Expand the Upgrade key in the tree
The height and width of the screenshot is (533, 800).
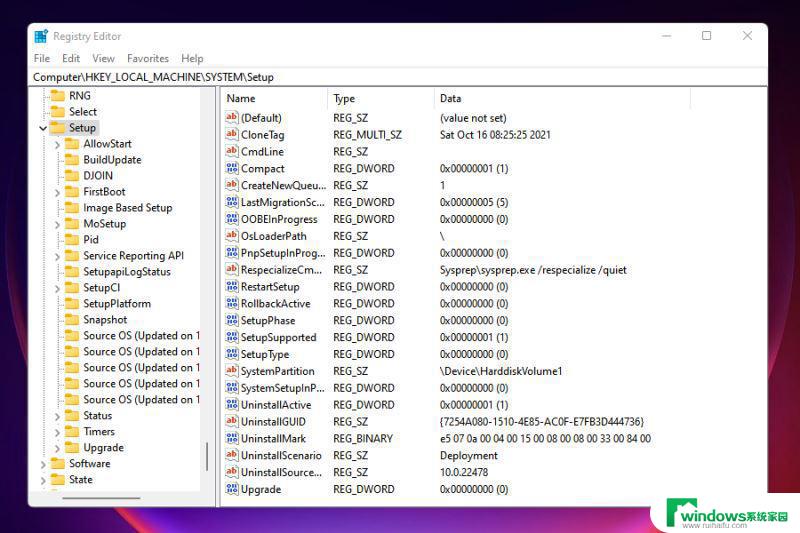(57, 448)
